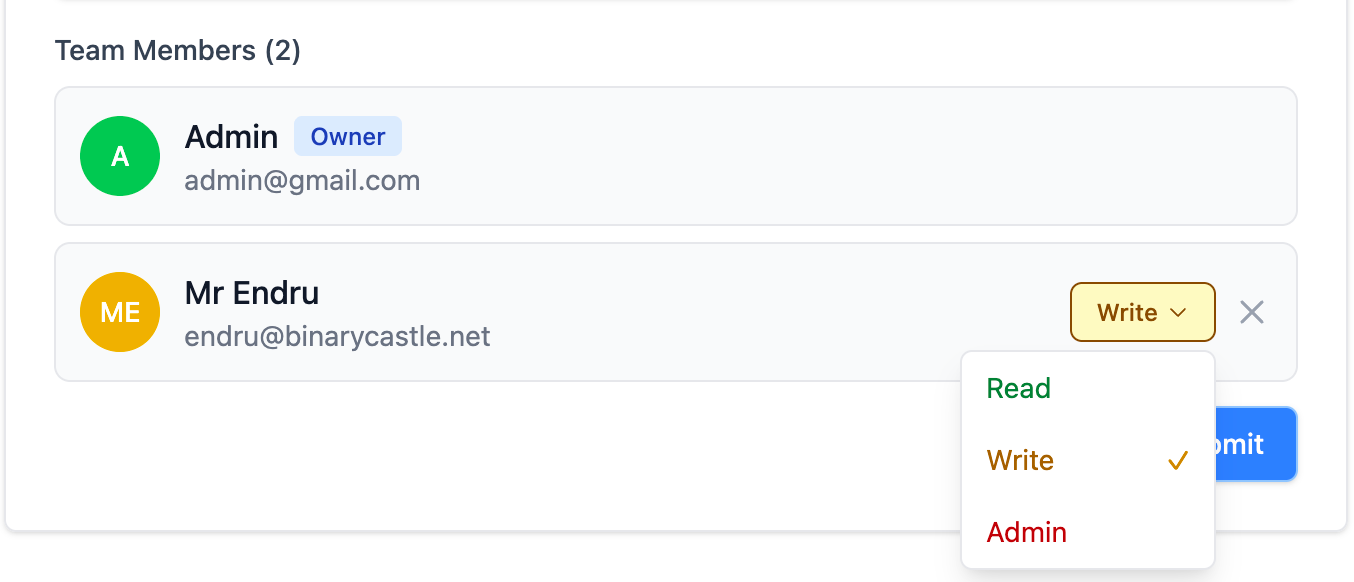Click the green "A" avatar icon
The width and height of the screenshot is (1354, 582).
120,156
